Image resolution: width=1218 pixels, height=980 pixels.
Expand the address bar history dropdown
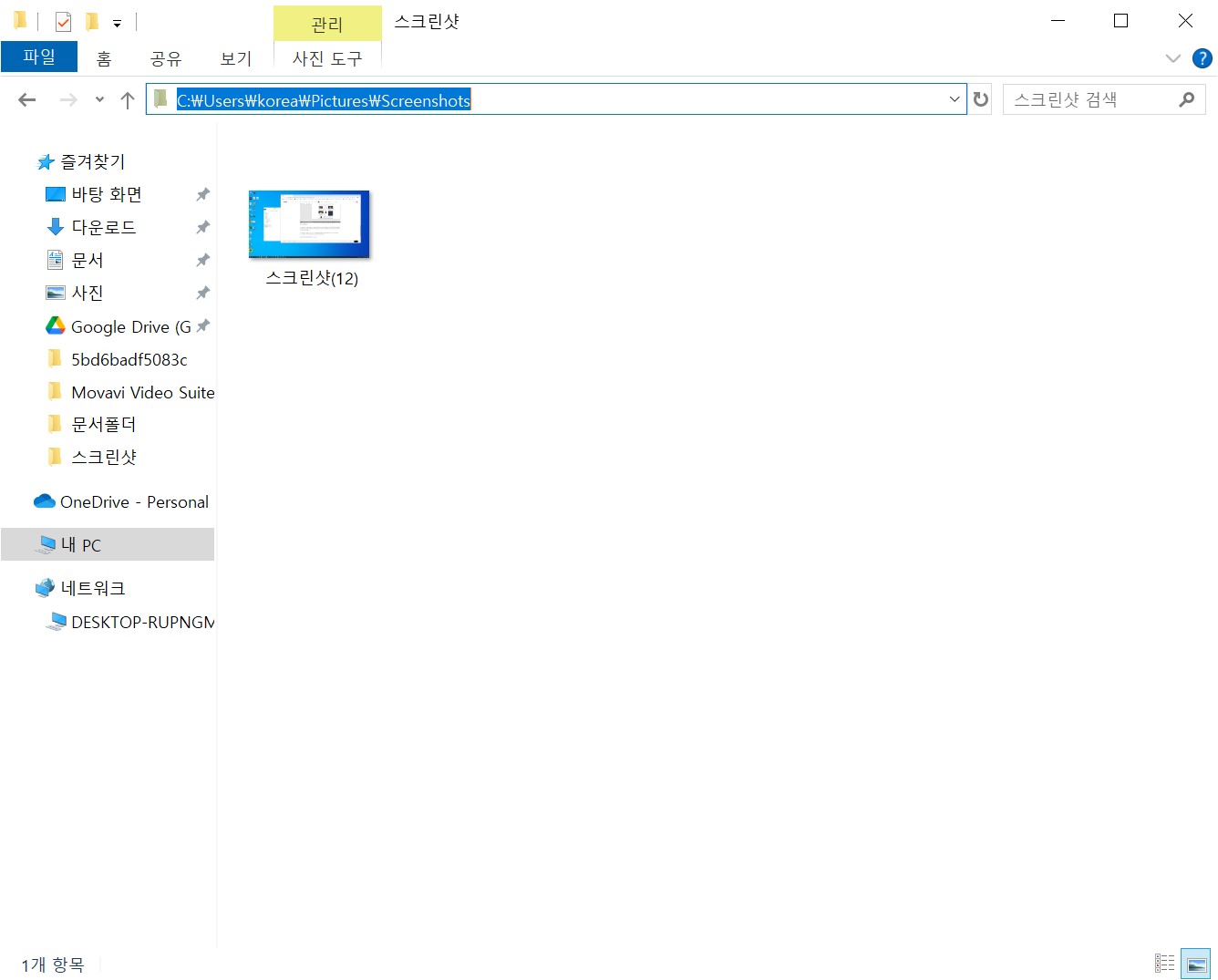(x=955, y=99)
